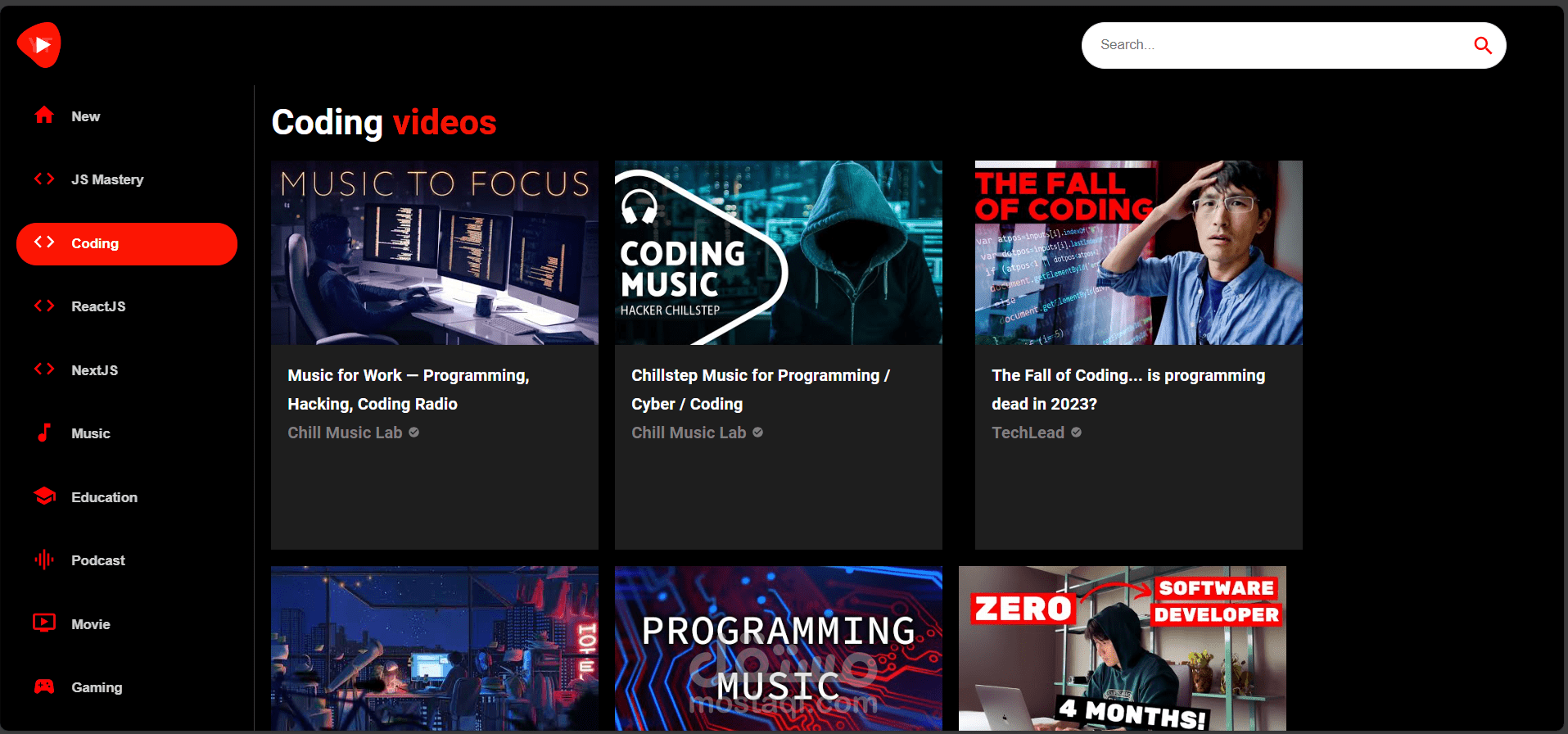The width and height of the screenshot is (1568, 734).
Task: Click the code icon beside NextJS
Action: (44, 369)
